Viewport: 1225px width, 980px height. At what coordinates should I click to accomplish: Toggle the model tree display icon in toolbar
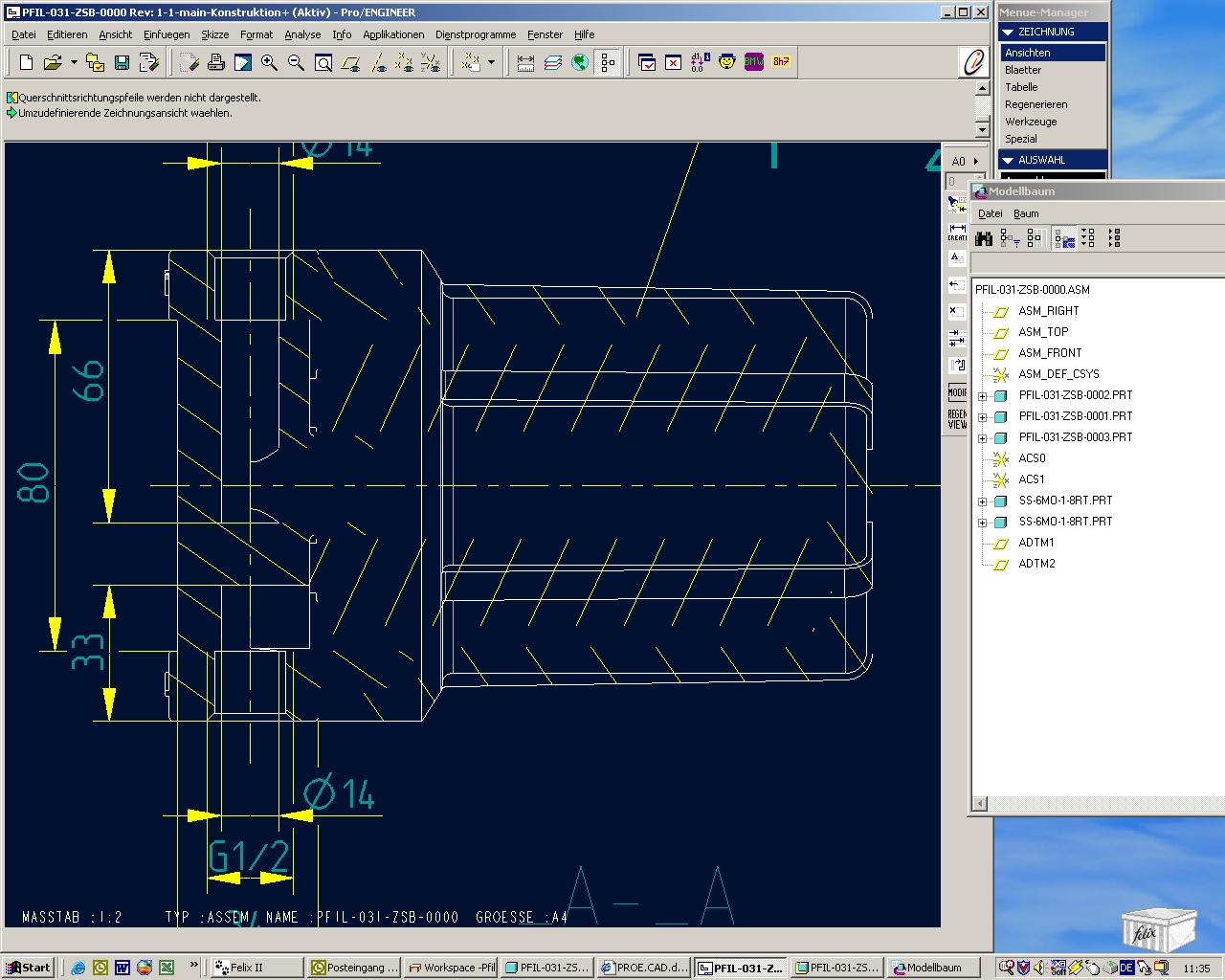pos(608,62)
